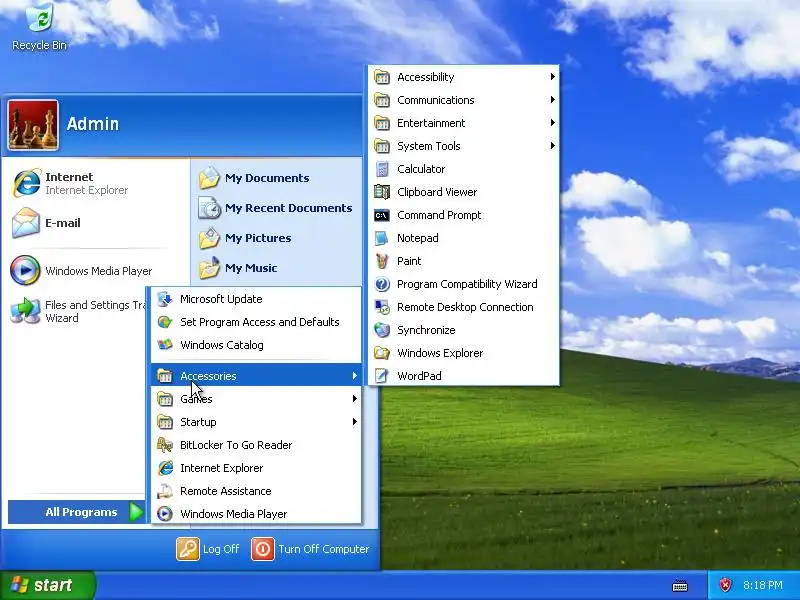Expand the System Tools submenu arrow

pyautogui.click(x=553, y=146)
